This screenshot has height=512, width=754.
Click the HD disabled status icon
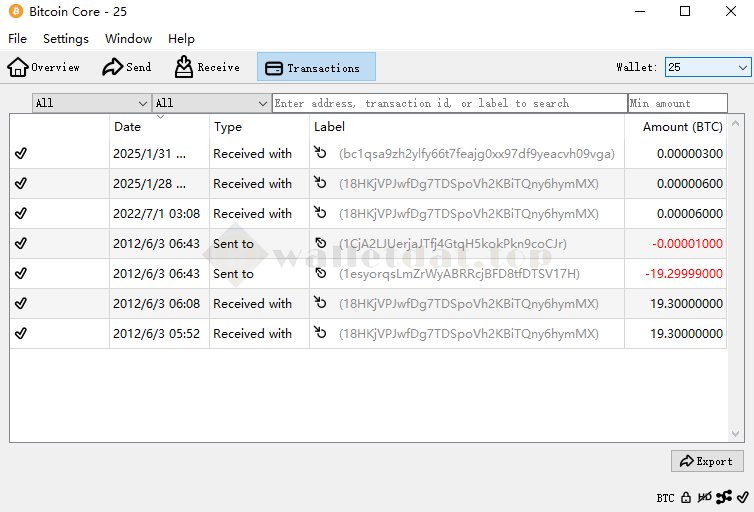(705, 497)
